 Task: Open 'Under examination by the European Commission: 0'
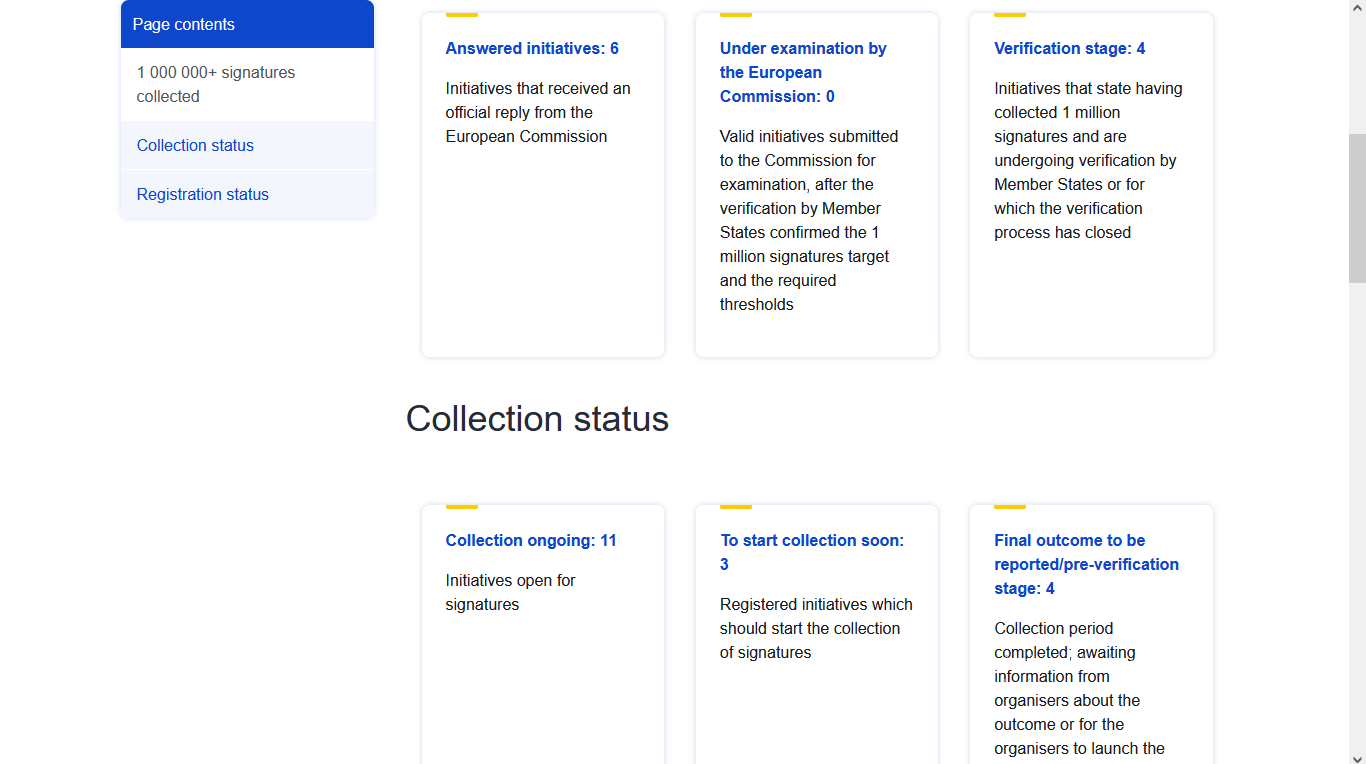pos(802,72)
